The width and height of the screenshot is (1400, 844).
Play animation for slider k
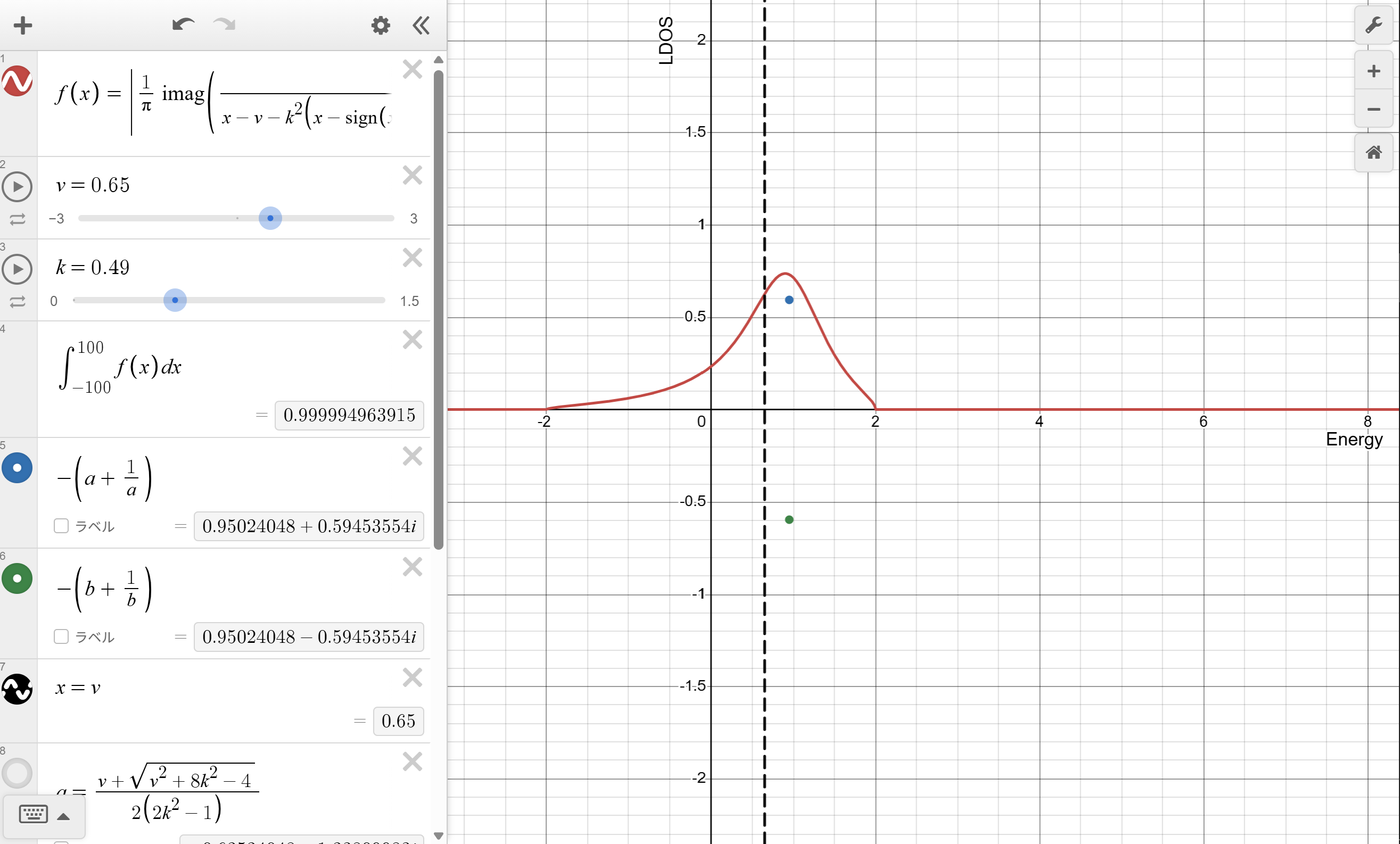pyautogui.click(x=17, y=269)
